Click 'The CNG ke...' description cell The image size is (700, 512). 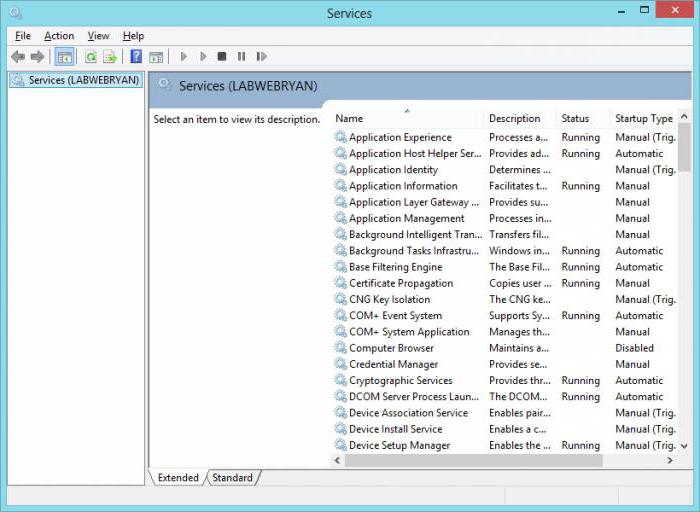[x=520, y=299]
